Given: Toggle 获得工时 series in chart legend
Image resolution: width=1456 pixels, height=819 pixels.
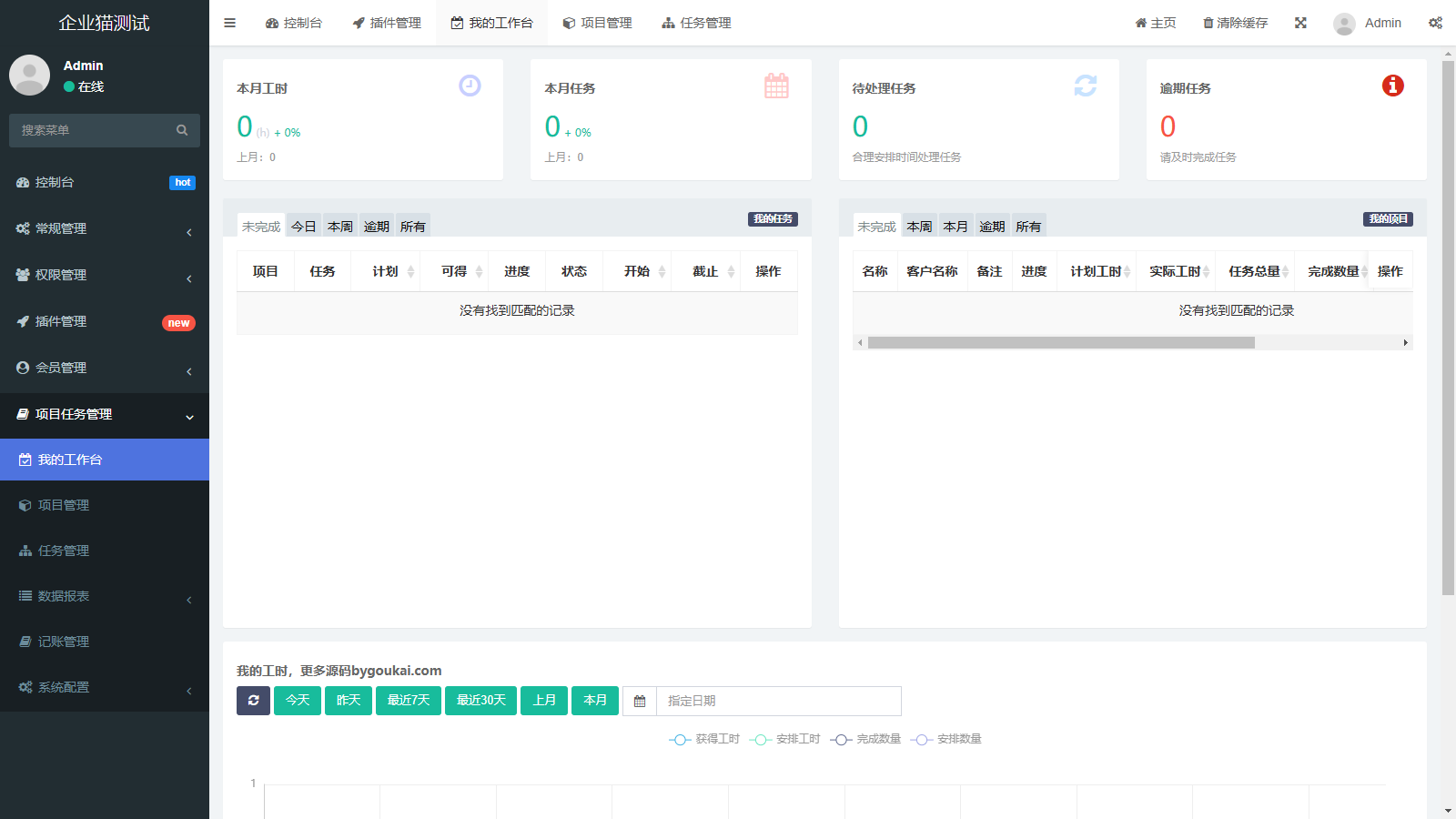Looking at the screenshot, I should click(x=705, y=739).
